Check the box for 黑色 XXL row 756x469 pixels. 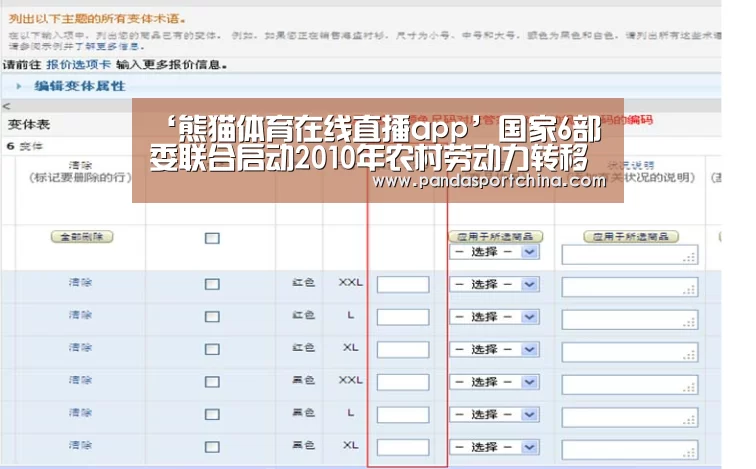click(x=212, y=382)
